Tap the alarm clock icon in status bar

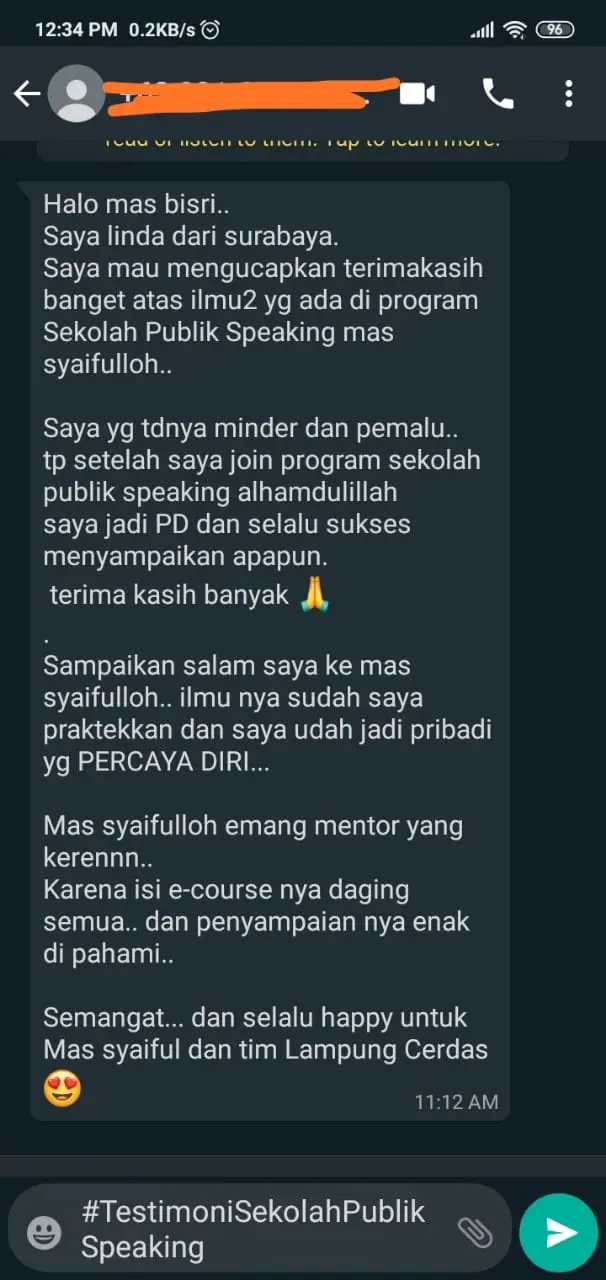(210, 30)
